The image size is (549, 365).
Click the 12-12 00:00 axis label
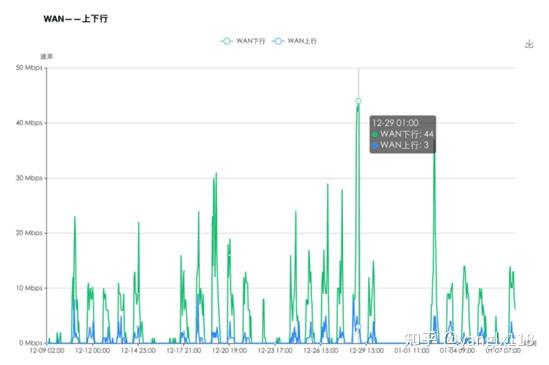[x=92, y=350]
